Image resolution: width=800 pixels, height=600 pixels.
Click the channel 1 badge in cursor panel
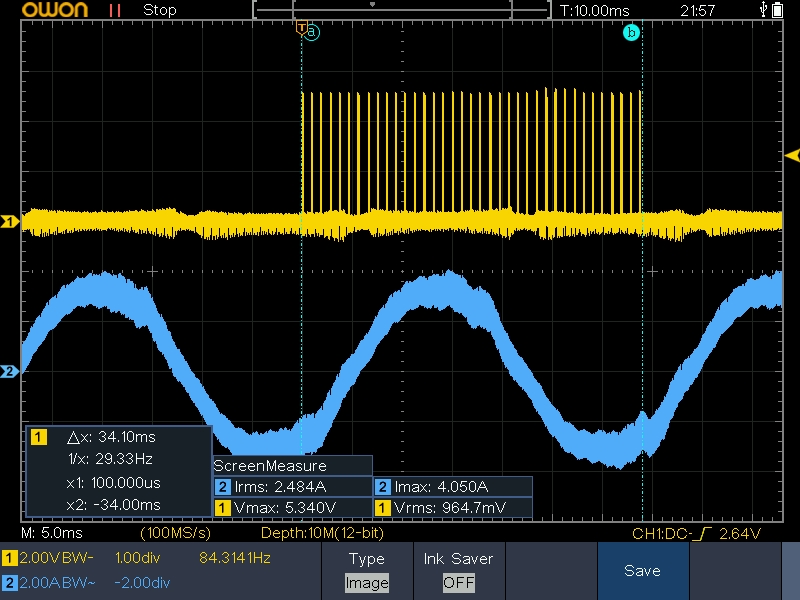pos(39,437)
